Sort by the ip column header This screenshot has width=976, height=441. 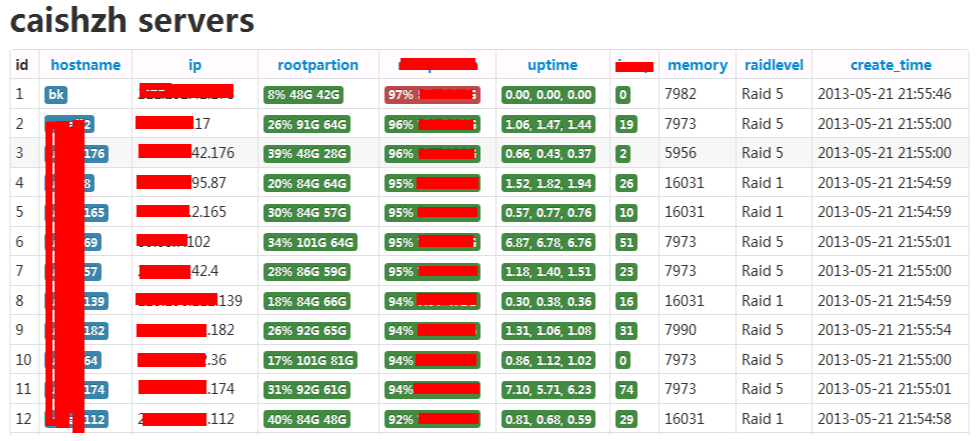[x=195, y=65]
